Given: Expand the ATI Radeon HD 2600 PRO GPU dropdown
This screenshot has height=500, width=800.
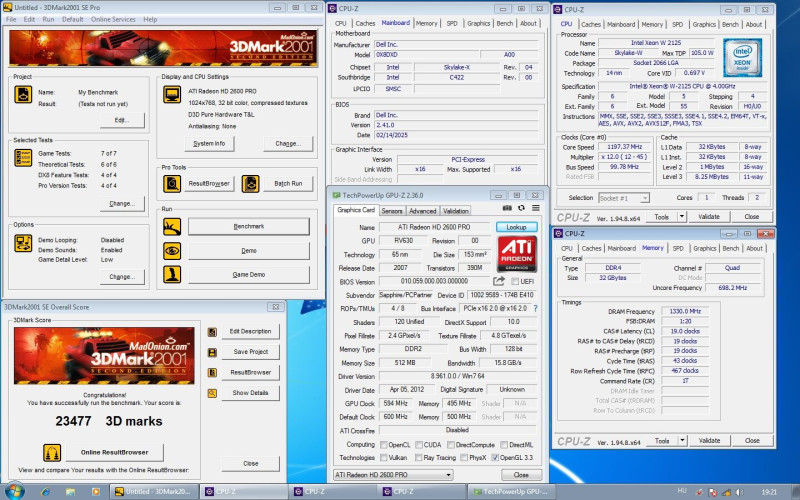Looking at the screenshot, I should click(x=450, y=473).
